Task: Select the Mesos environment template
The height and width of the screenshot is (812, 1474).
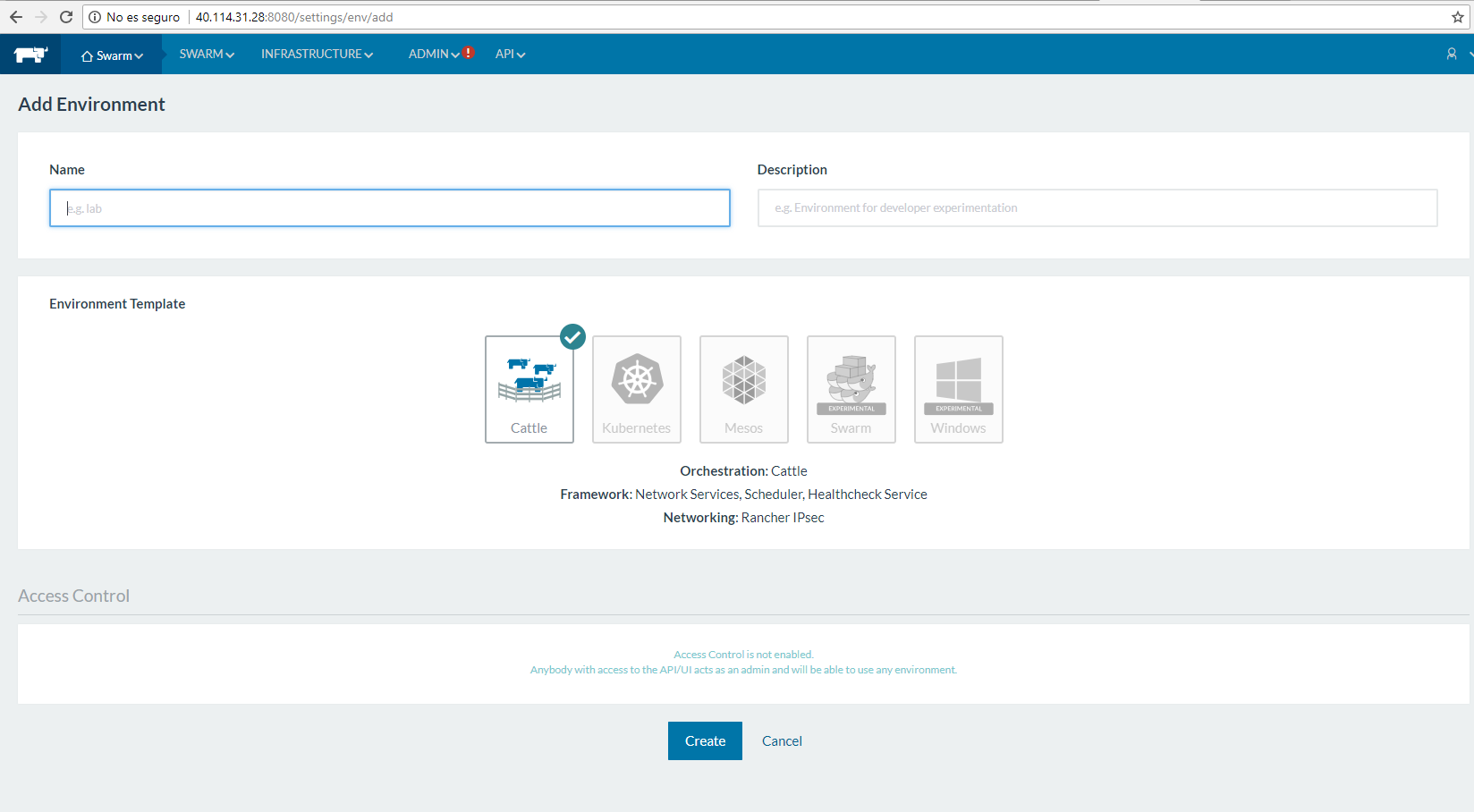Action: (744, 389)
